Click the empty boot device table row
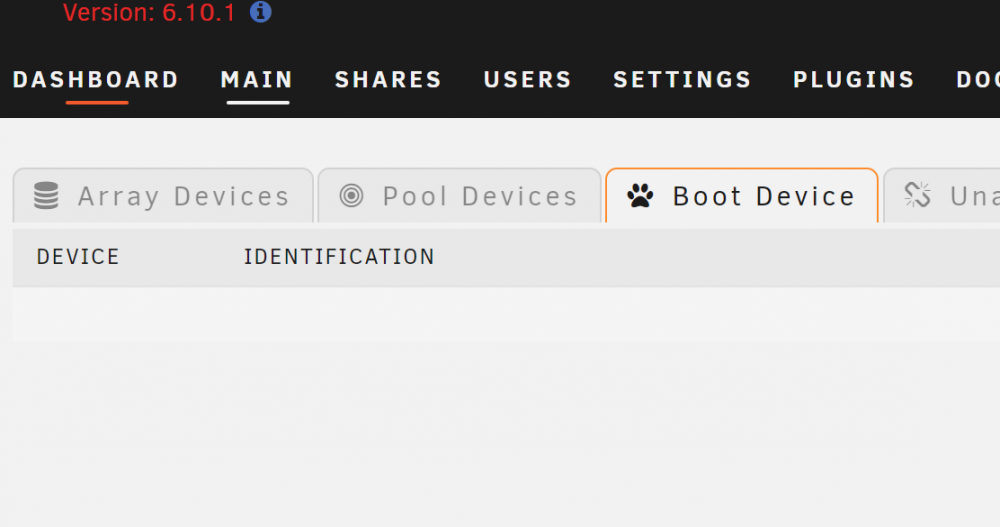This screenshot has height=527, width=1000. tap(506, 314)
